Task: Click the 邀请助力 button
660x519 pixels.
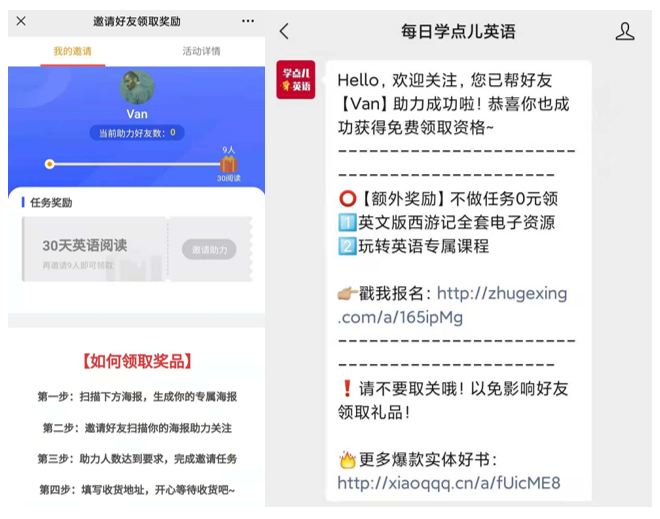Action: (209, 250)
